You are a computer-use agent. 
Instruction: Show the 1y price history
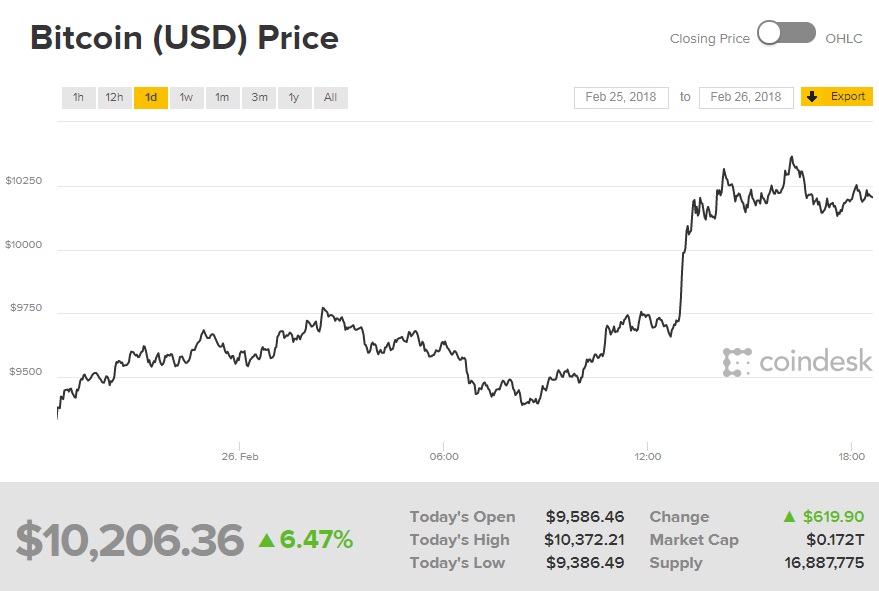pos(294,97)
